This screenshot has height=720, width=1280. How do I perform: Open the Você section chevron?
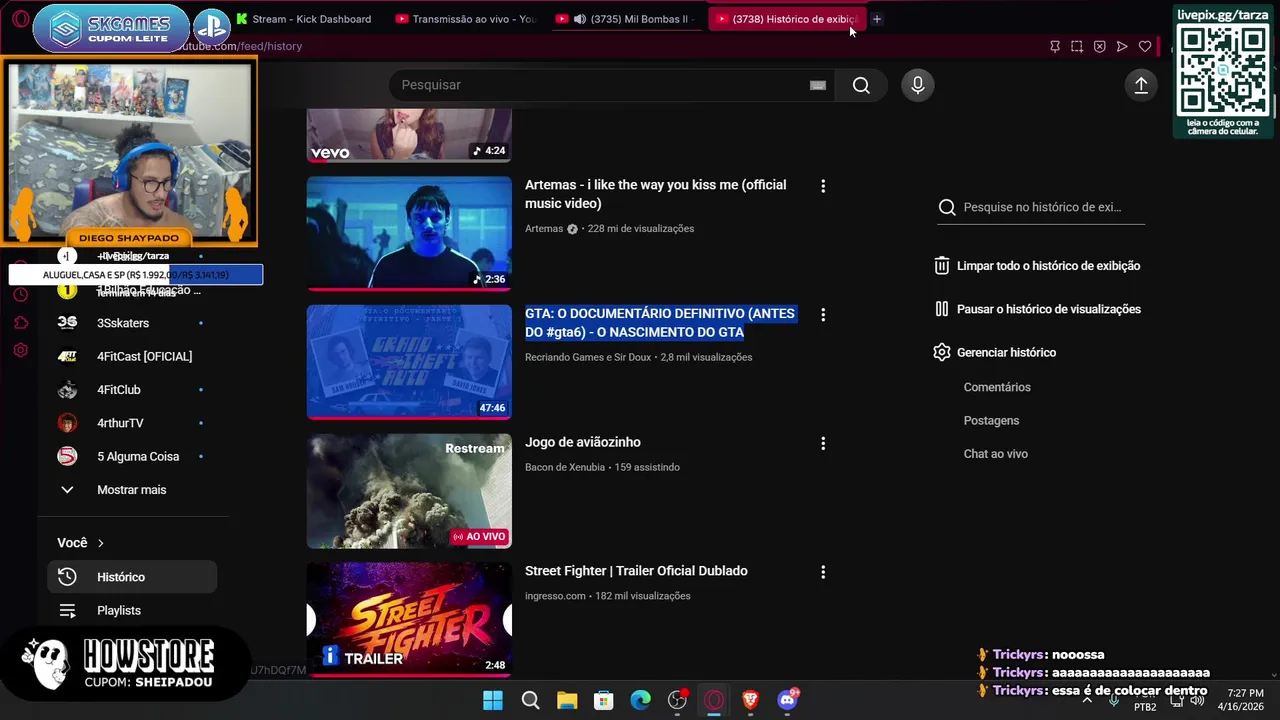pyautogui.click(x=100, y=543)
